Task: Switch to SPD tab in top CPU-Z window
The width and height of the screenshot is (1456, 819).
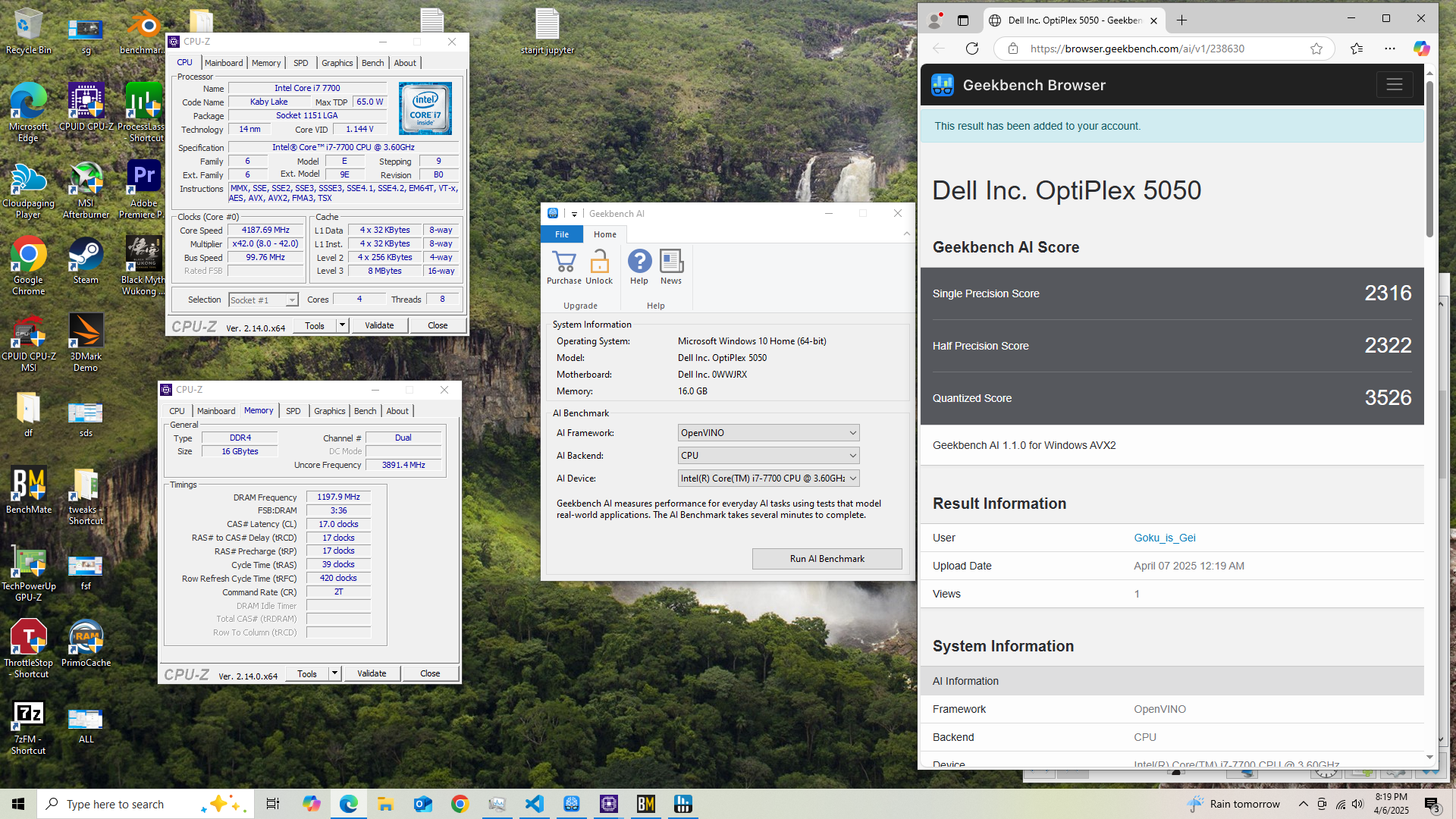Action: pyautogui.click(x=300, y=63)
